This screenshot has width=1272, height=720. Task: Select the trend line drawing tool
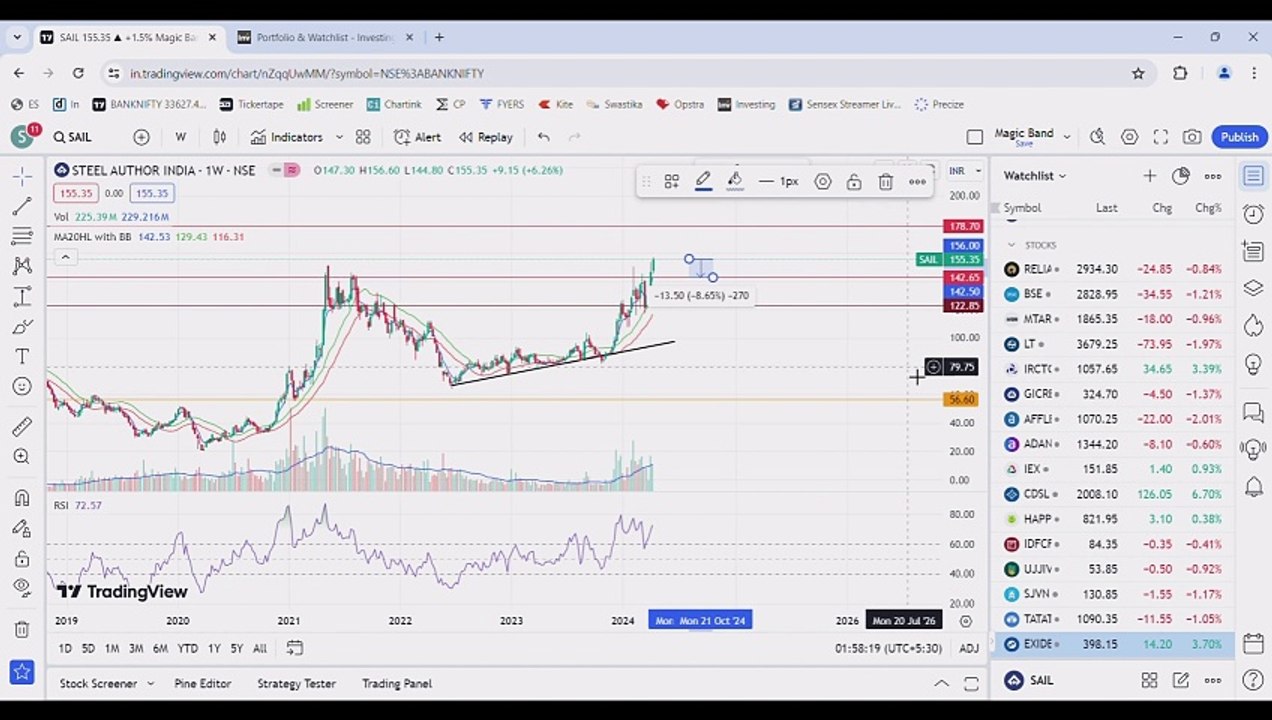21,206
